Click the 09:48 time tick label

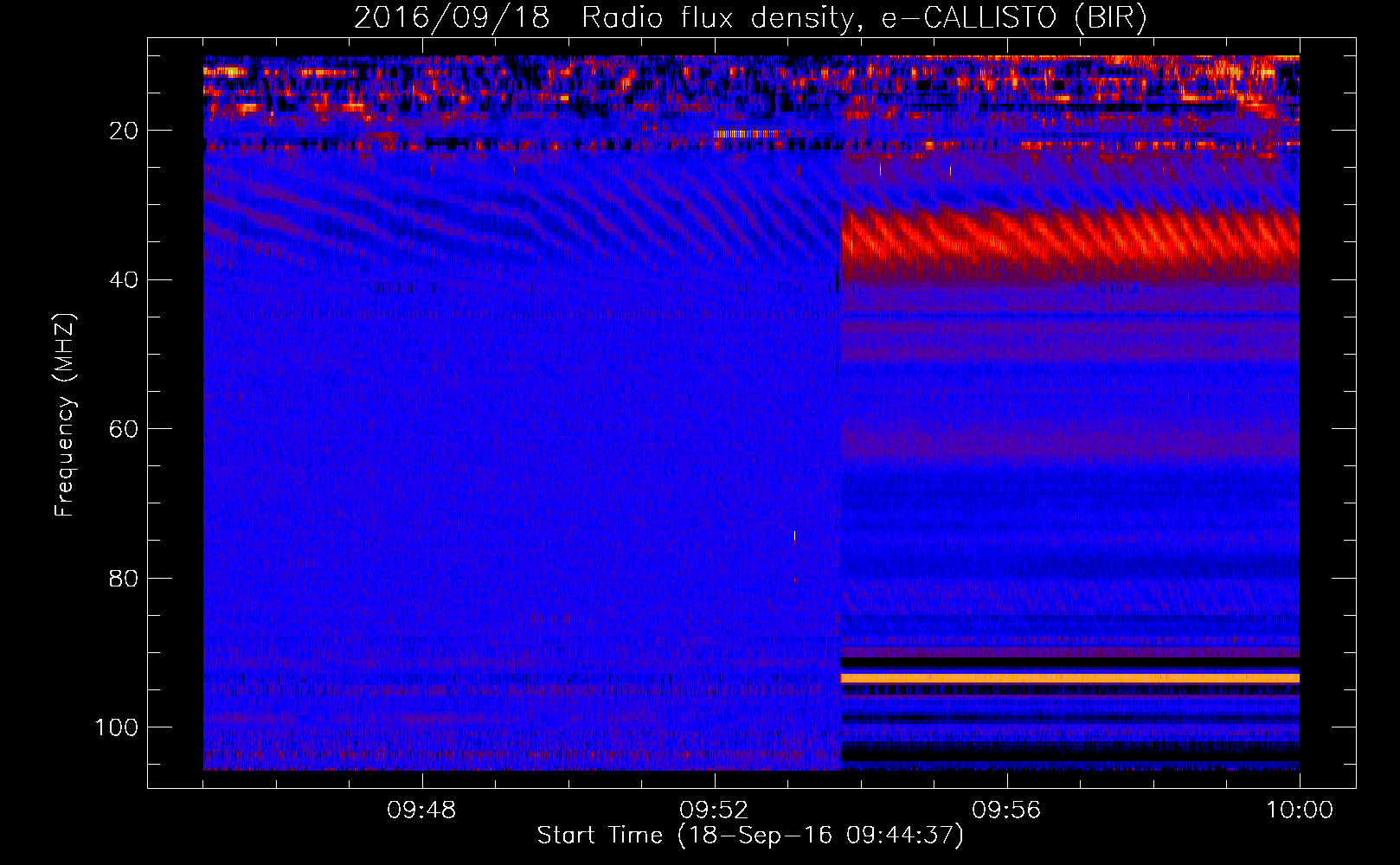click(x=421, y=811)
